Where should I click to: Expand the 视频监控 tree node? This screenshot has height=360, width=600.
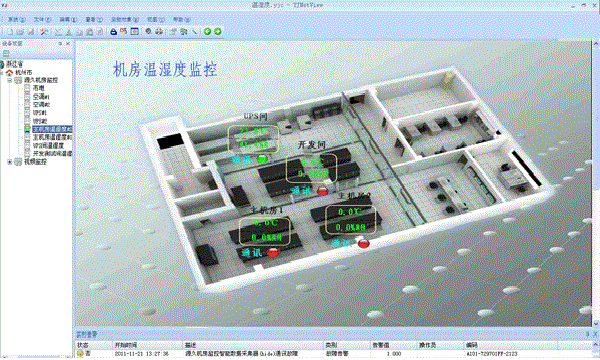point(10,162)
